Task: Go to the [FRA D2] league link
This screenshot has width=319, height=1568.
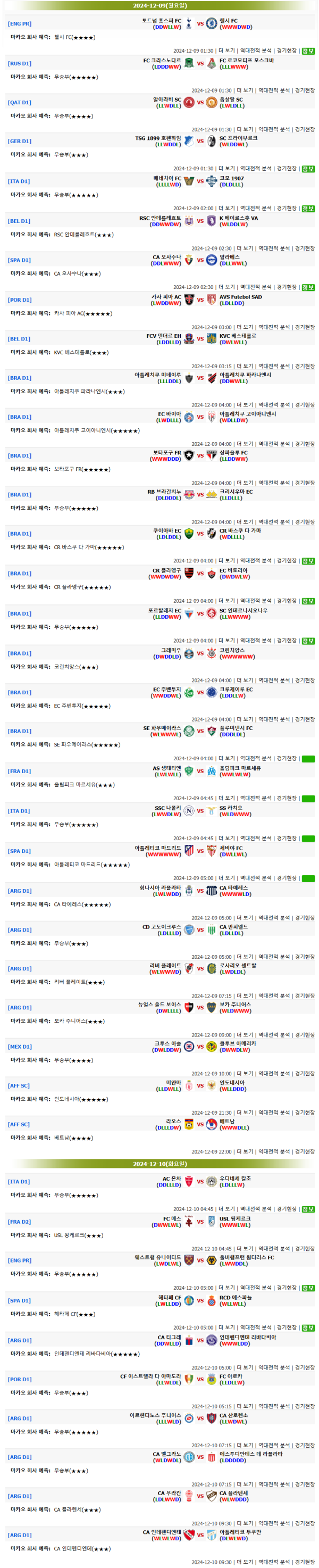Action: coord(20,1222)
